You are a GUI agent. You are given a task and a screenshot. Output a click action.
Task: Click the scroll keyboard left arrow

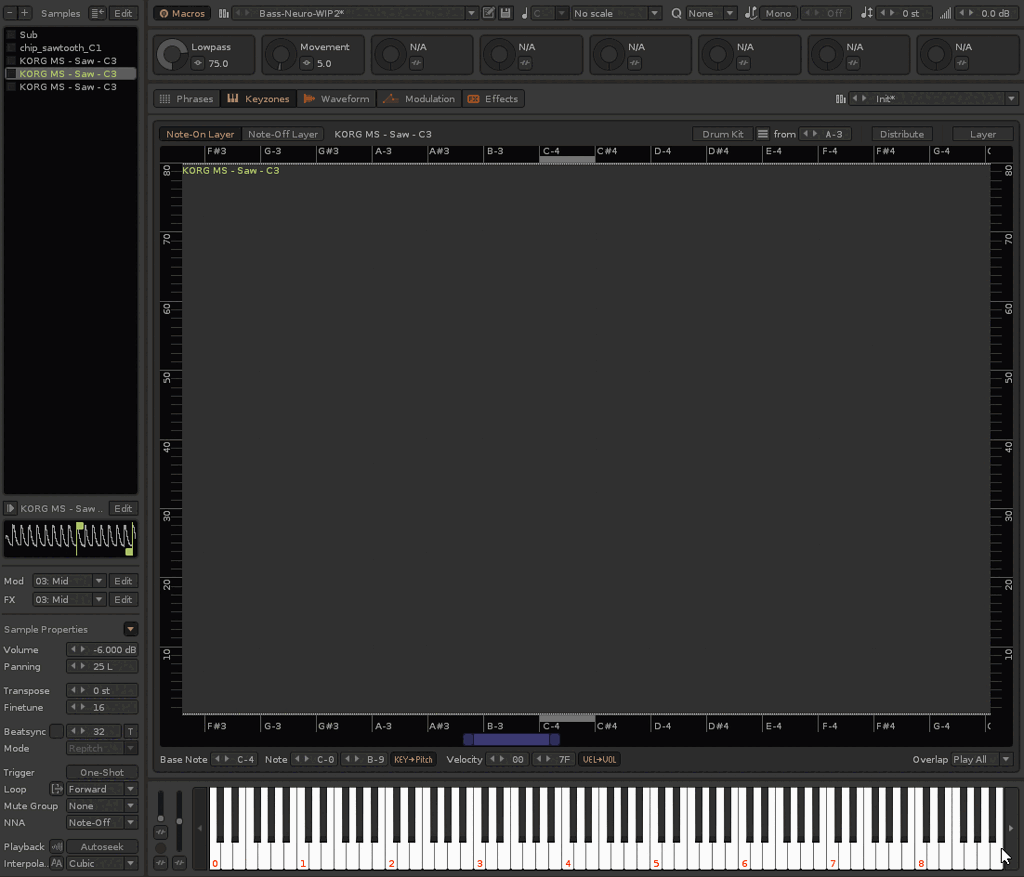200,828
